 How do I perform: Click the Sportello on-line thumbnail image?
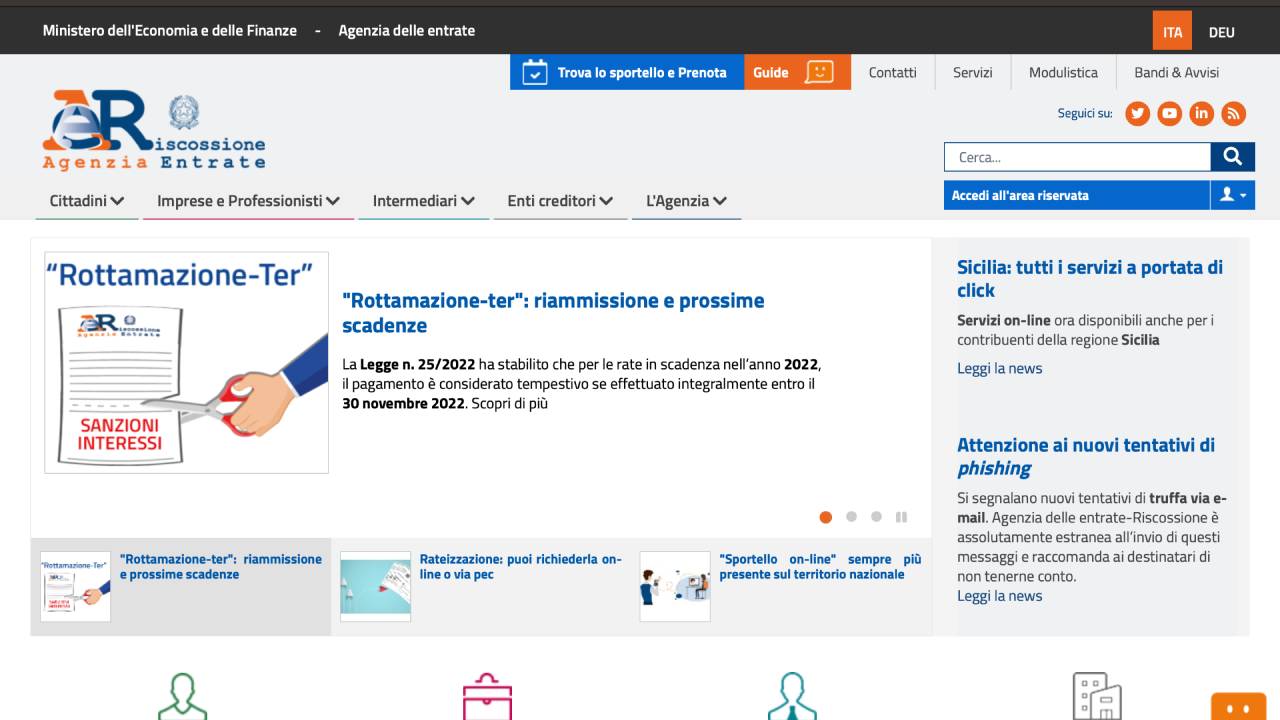click(675, 586)
